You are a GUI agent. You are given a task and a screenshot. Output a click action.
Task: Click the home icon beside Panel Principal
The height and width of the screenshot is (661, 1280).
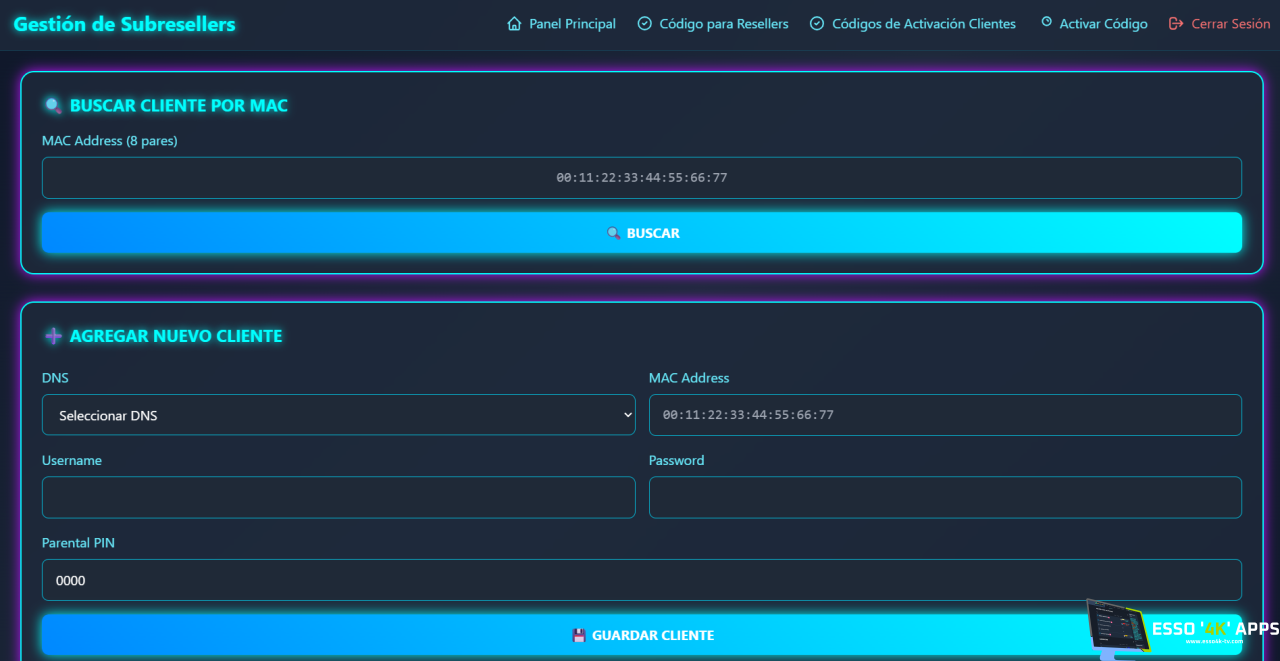pyautogui.click(x=514, y=24)
